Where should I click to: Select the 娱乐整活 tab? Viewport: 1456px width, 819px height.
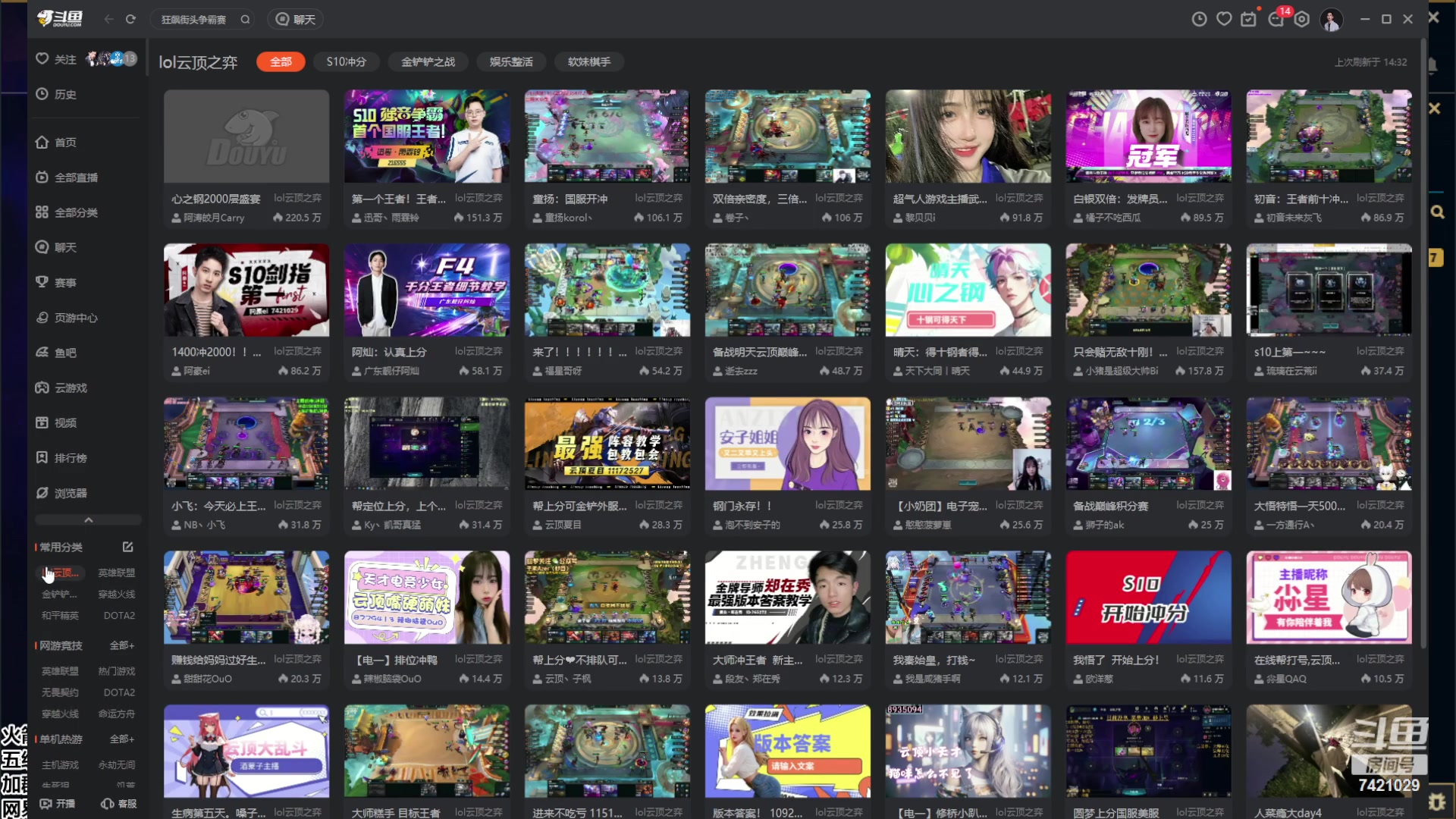click(x=511, y=61)
